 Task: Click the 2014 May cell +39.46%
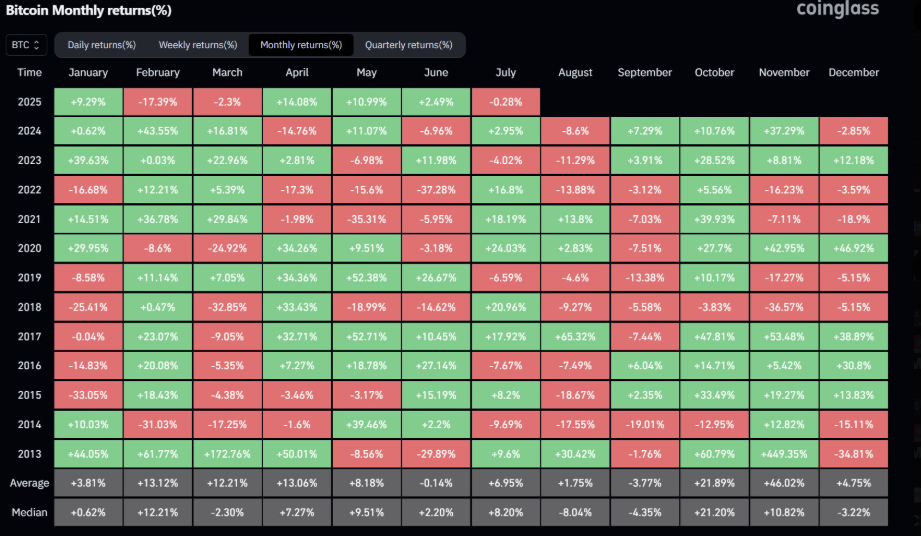pyautogui.click(x=367, y=424)
